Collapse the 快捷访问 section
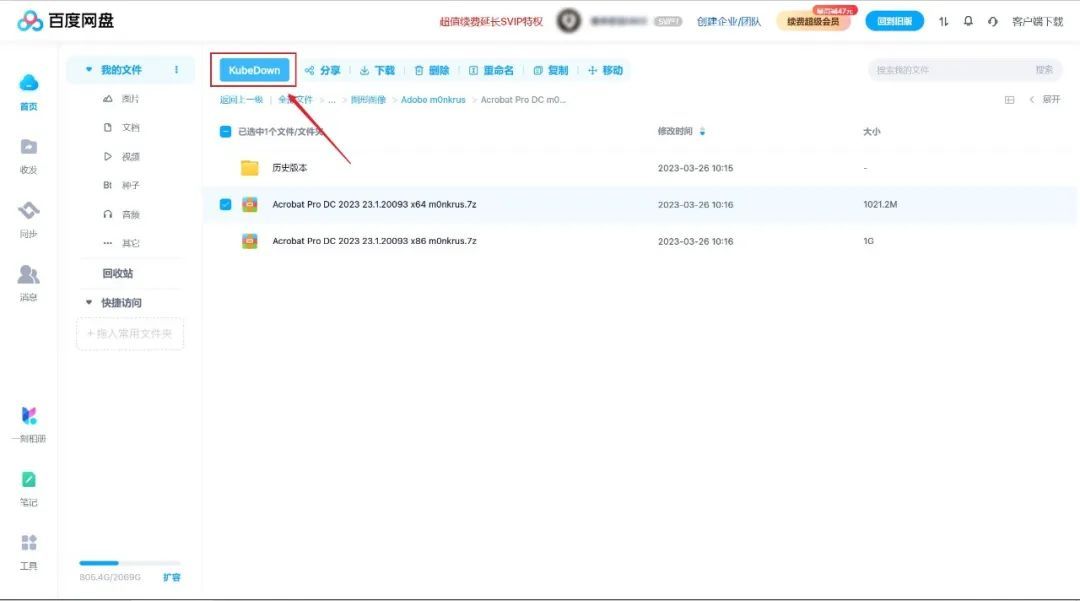Image resolution: width=1080 pixels, height=601 pixels. click(x=88, y=302)
